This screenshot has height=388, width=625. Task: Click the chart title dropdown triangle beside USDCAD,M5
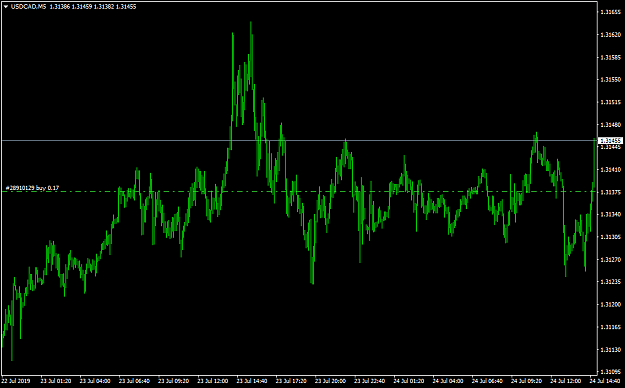click(6, 7)
